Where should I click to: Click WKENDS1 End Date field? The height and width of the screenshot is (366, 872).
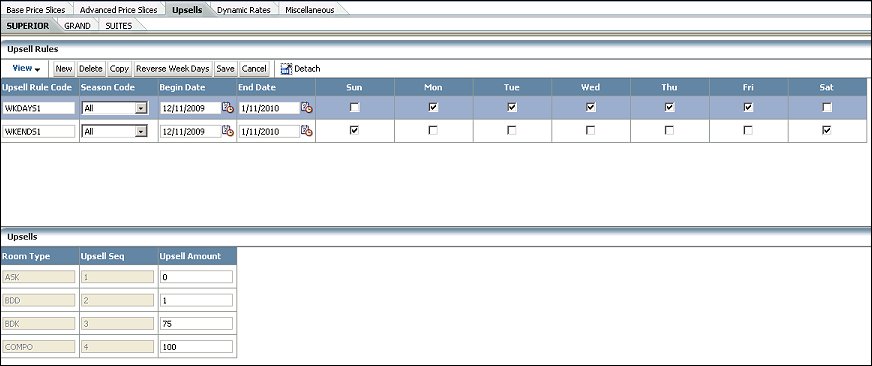click(270, 131)
